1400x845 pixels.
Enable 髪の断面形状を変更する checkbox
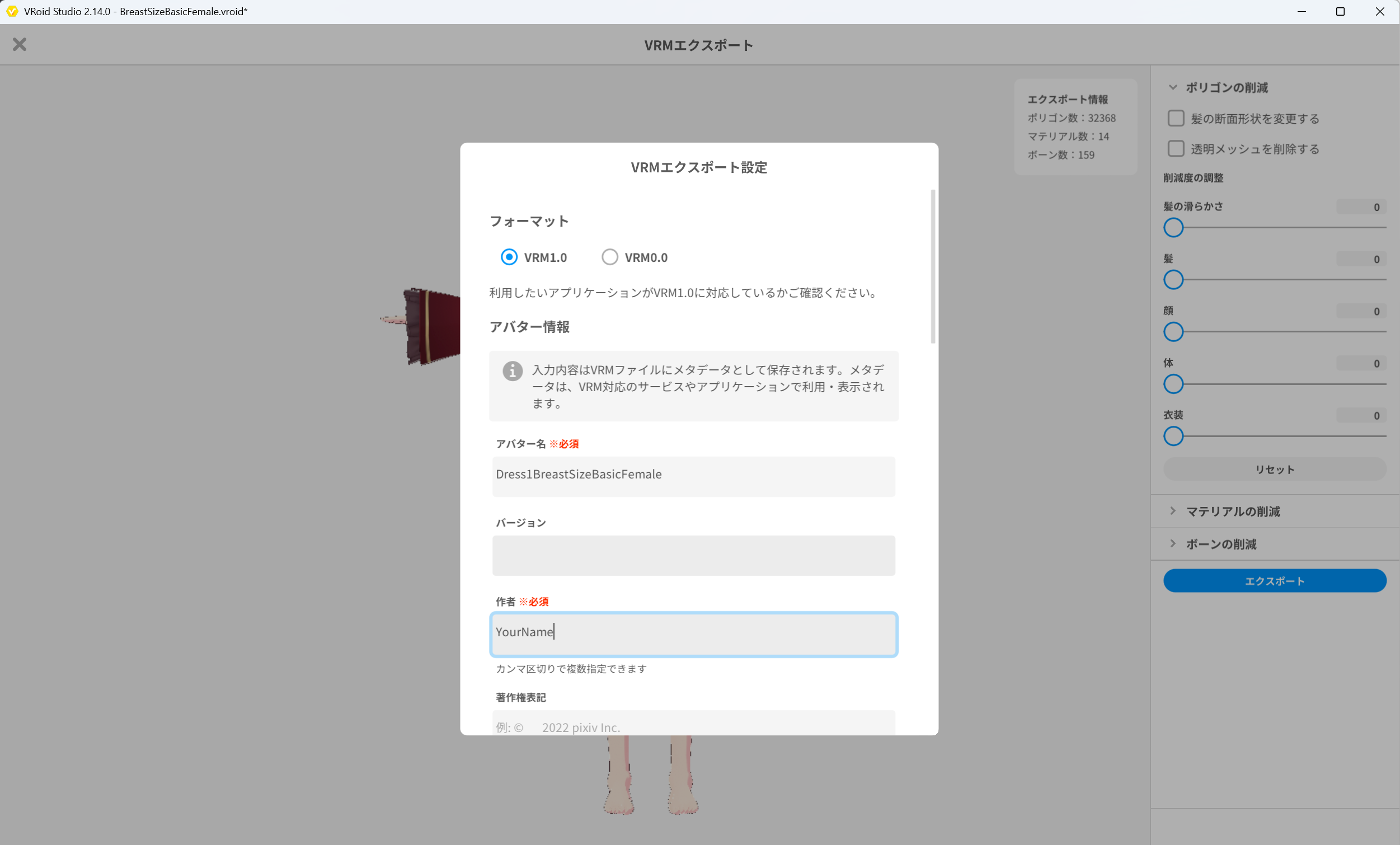1176,118
